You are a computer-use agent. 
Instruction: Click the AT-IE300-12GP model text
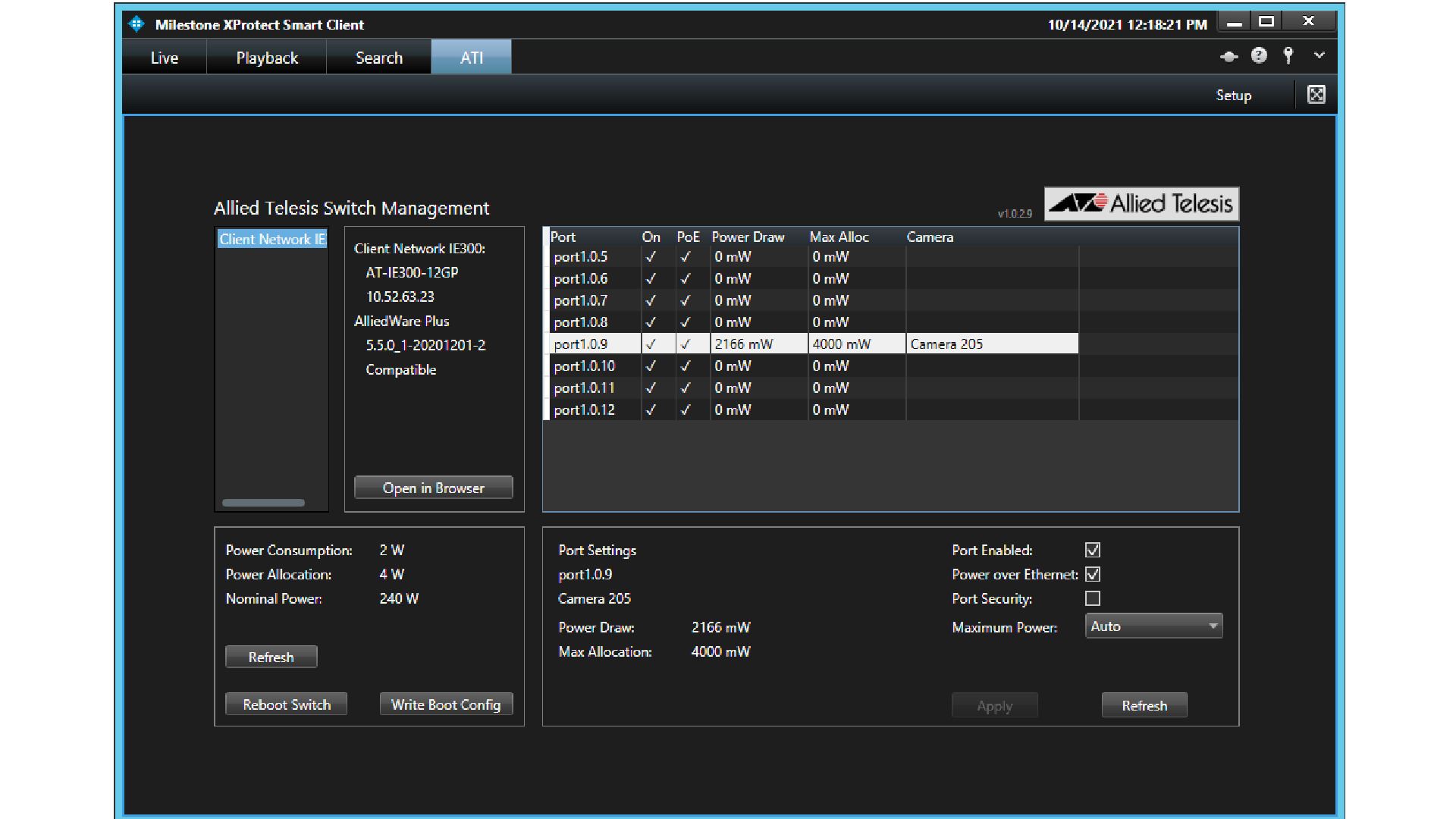coord(412,273)
